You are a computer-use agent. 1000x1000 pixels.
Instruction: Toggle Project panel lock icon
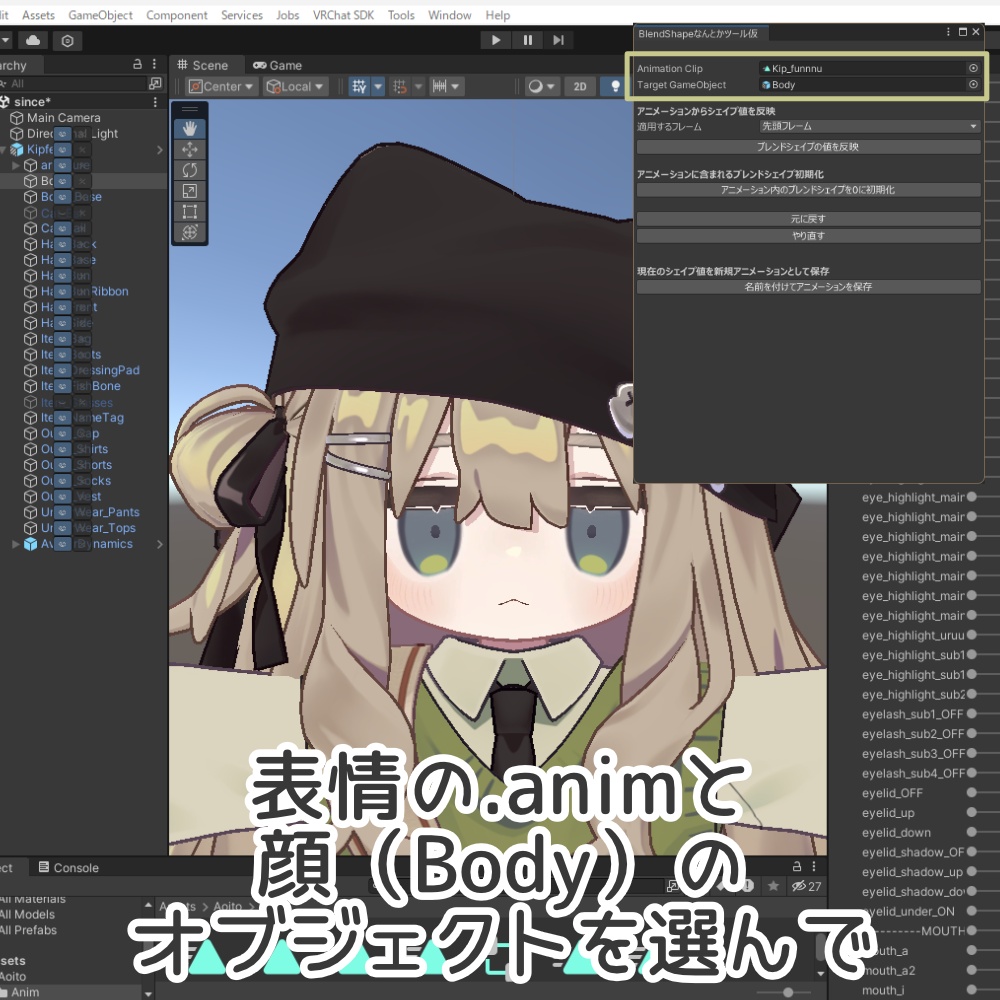(797, 866)
